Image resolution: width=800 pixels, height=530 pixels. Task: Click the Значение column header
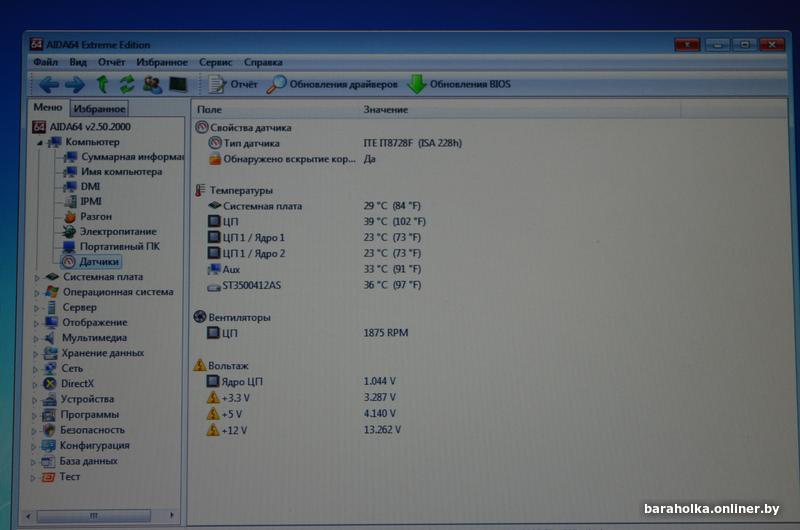pyautogui.click(x=519, y=109)
